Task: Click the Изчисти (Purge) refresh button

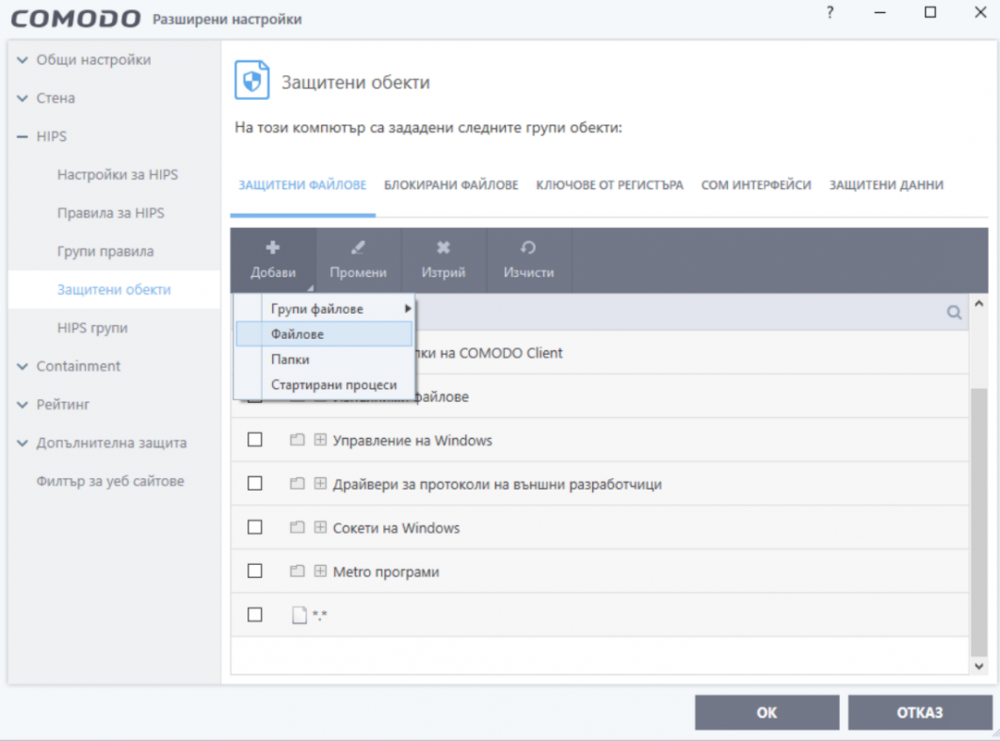Action: click(528, 260)
